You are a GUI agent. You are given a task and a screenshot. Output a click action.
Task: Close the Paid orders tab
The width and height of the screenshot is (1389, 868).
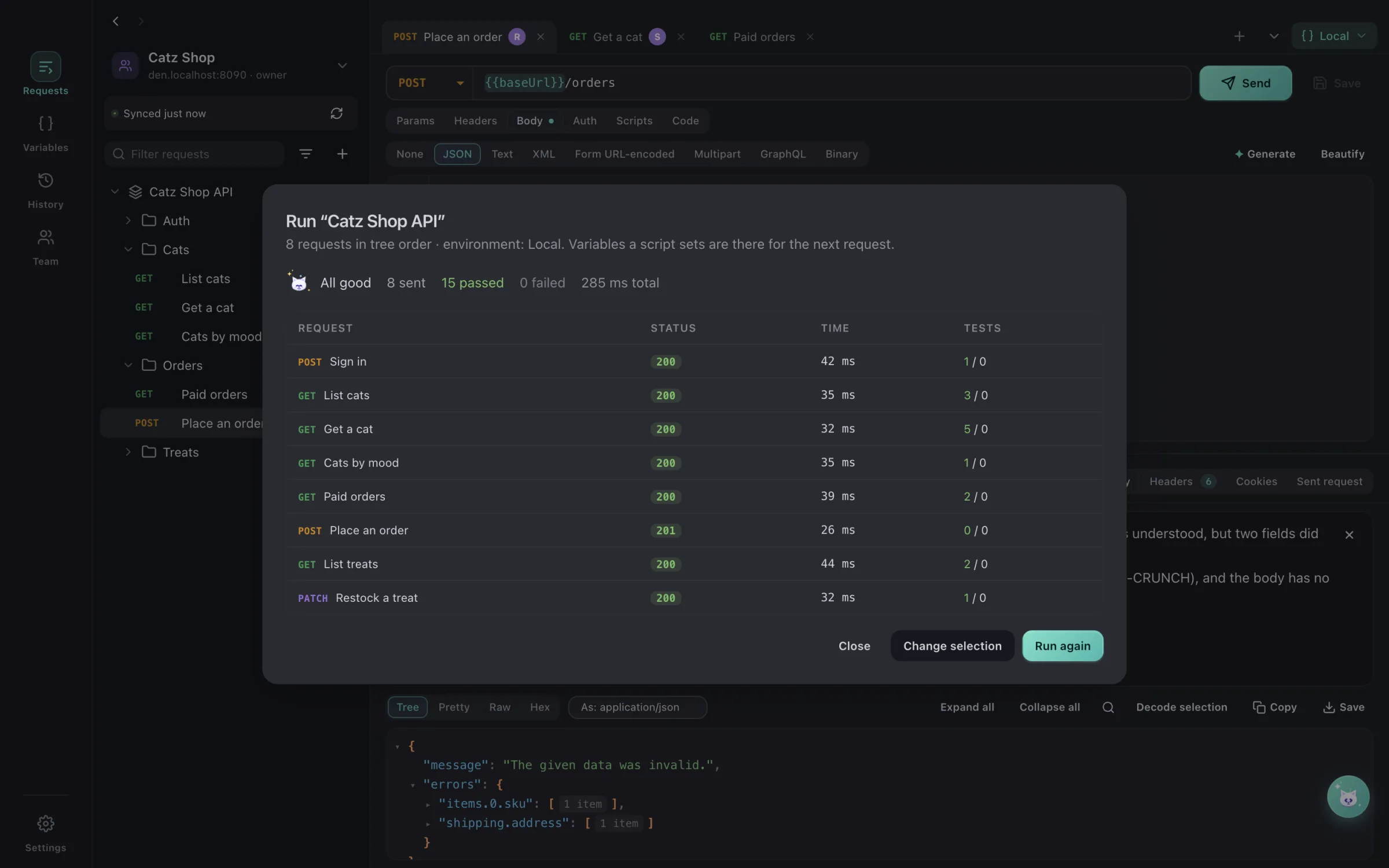tap(810, 37)
